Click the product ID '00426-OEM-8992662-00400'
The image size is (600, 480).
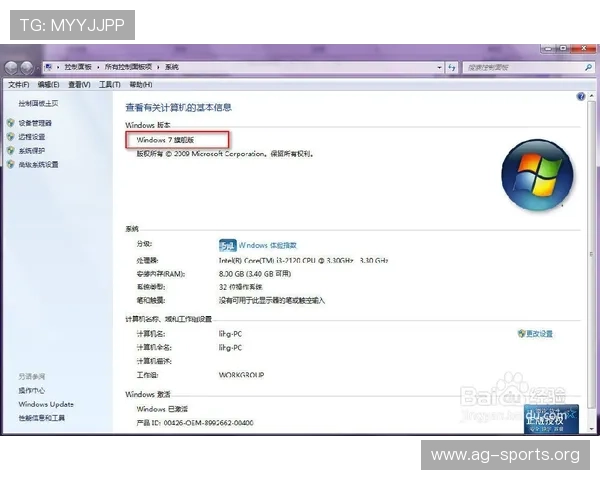pos(209,423)
